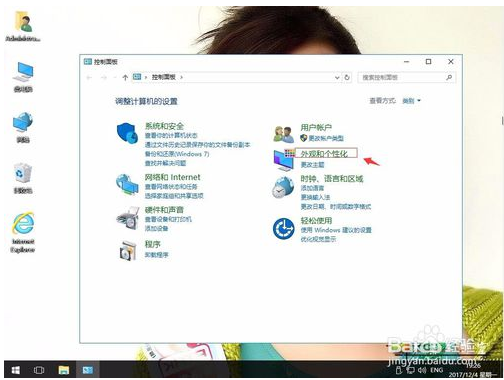The image size is (504, 380).
Task: Click the refresh button in address bar
Action: (x=347, y=77)
